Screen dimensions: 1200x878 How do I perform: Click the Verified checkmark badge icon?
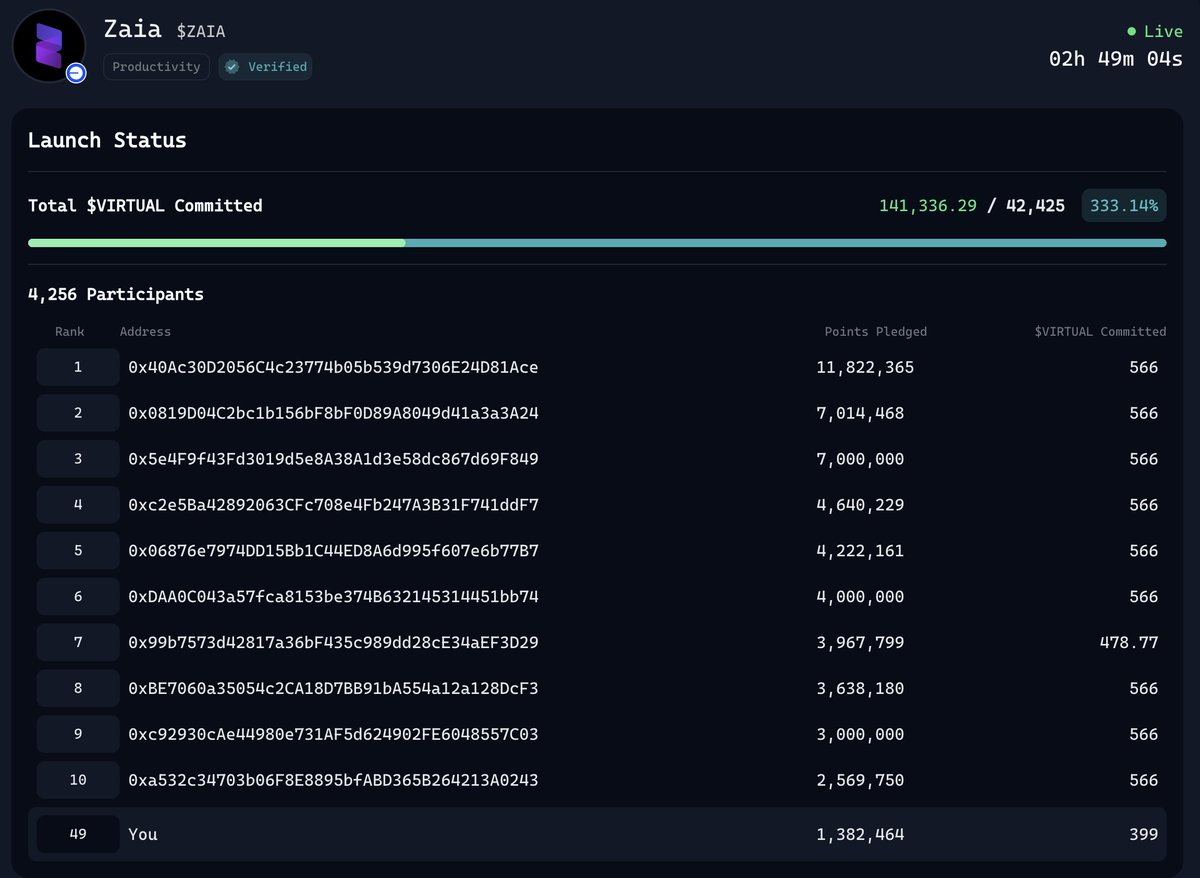pyautogui.click(x=232, y=67)
